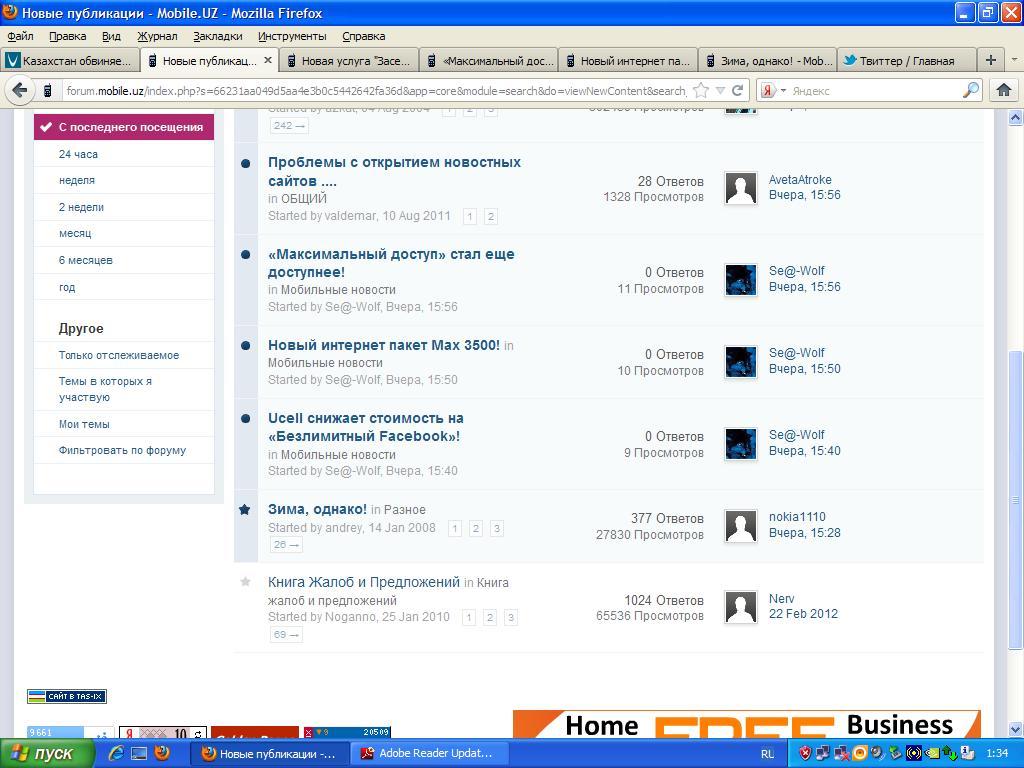Launch Firefox from the quick launch bar
The height and width of the screenshot is (768, 1024).
click(x=162, y=753)
